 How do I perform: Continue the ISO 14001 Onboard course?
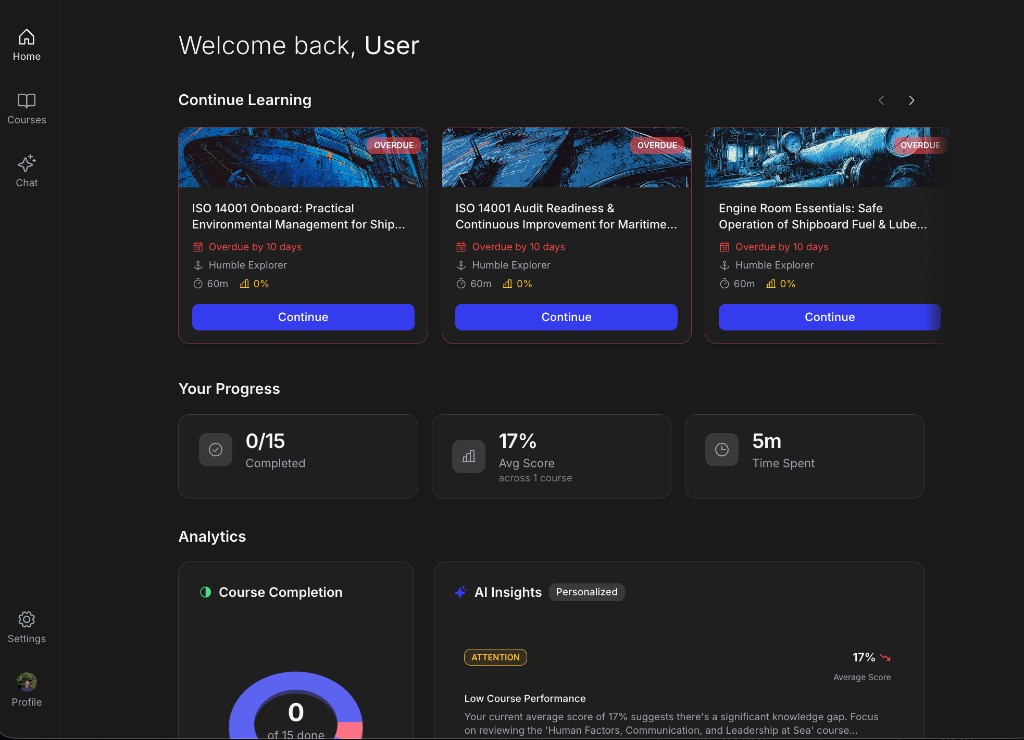(x=303, y=317)
